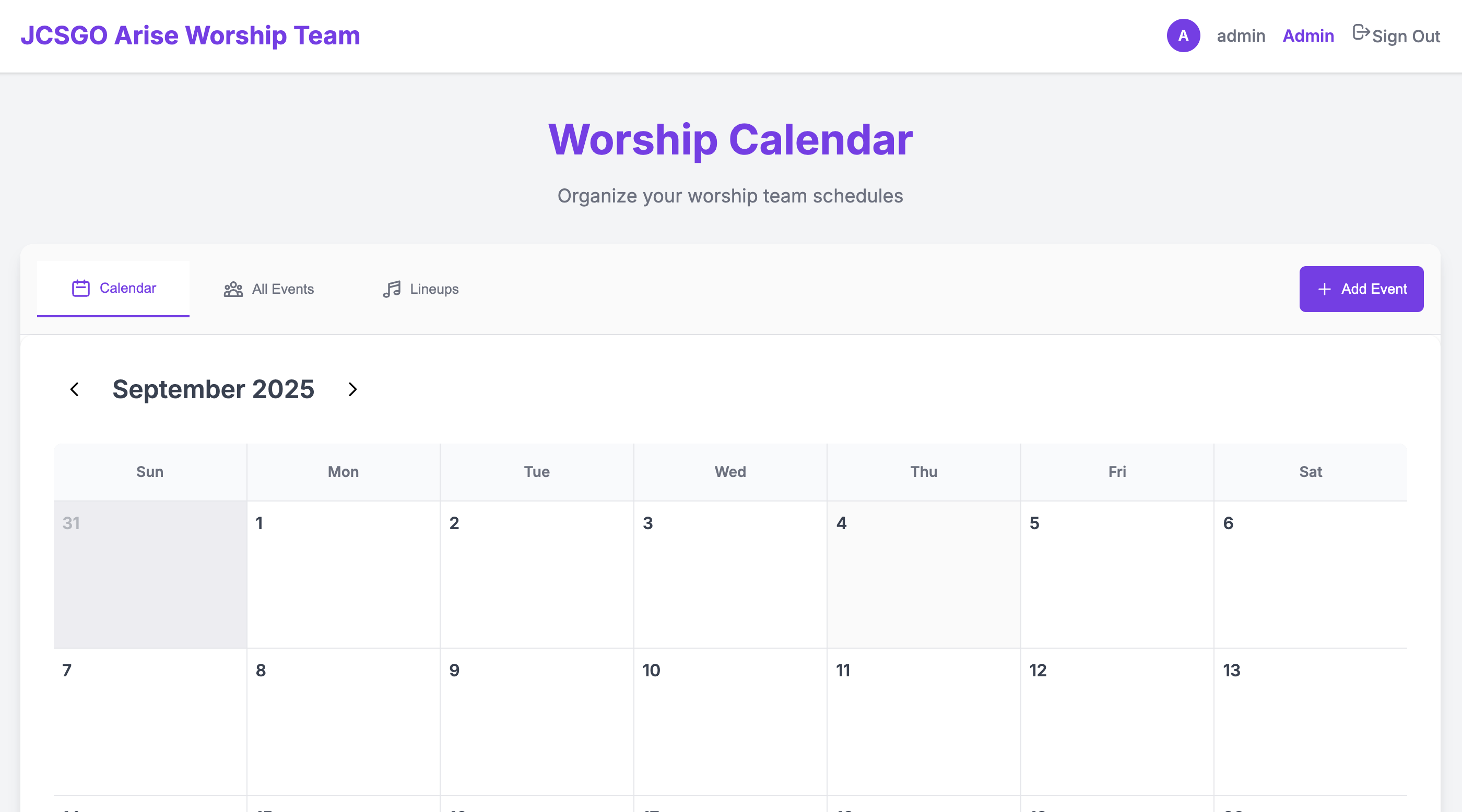This screenshot has width=1462, height=812.
Task: Open the admin avatar circle labeled A
Action: click(x=1183, y=35)
